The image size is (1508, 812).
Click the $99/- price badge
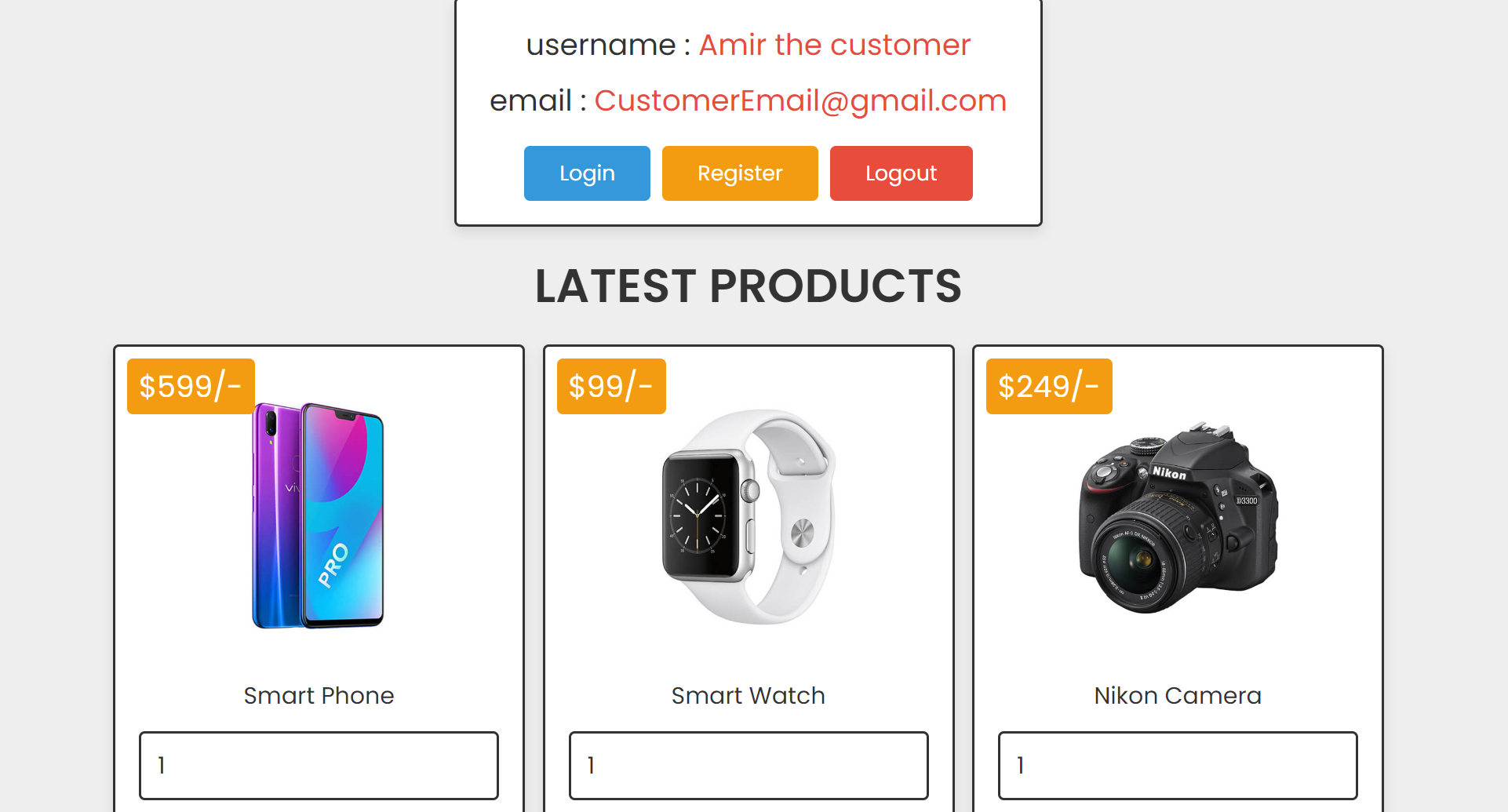coord(611,386)
